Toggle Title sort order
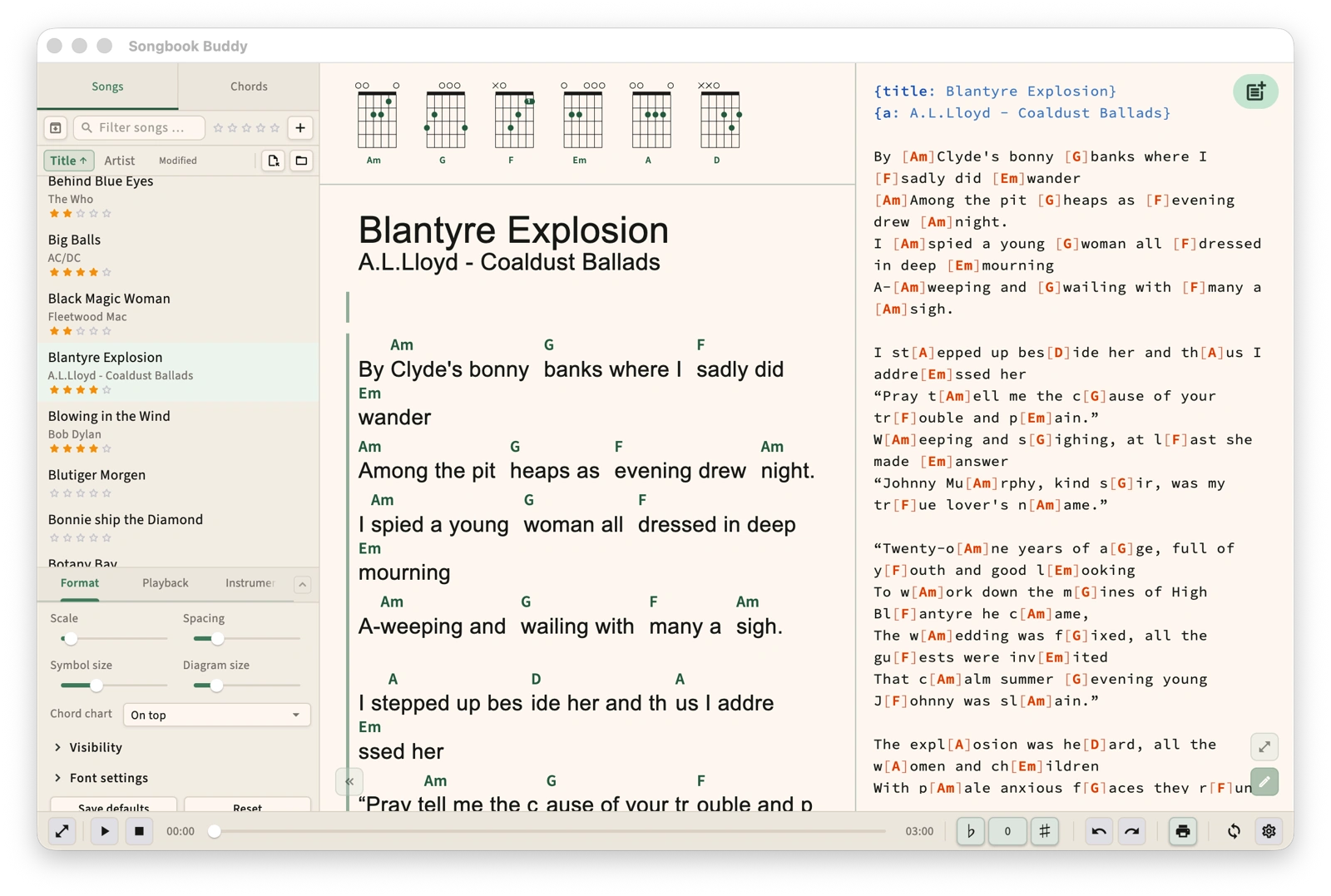 point(68,161)
